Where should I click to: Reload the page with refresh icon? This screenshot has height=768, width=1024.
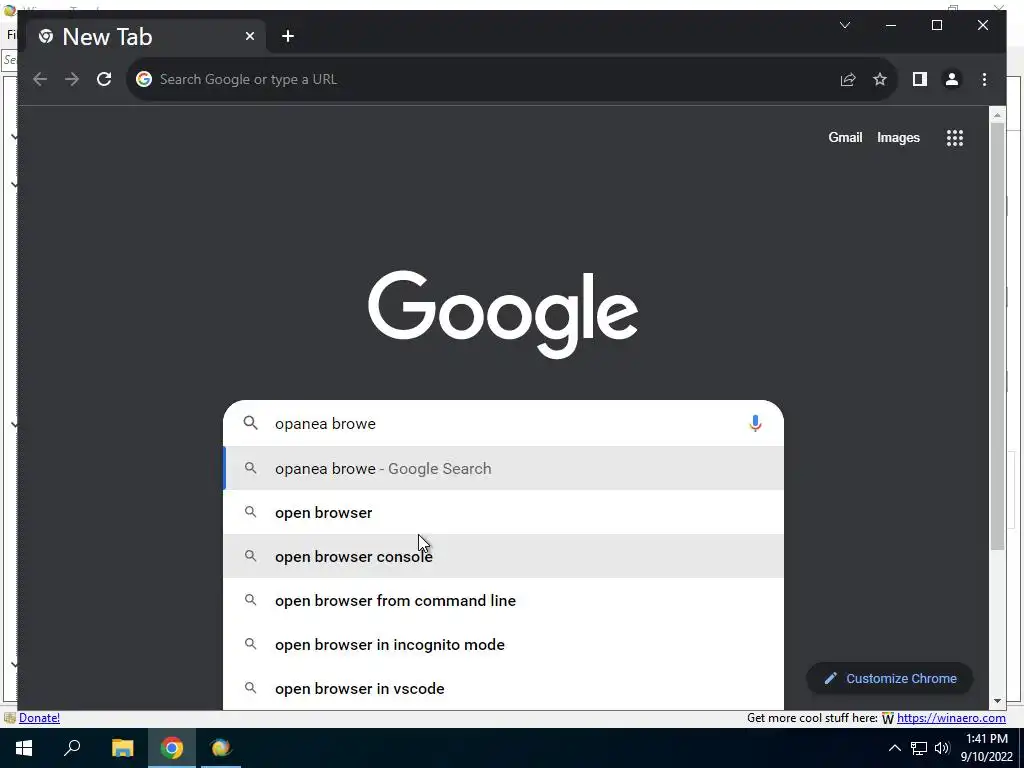[x=104, y=79]
